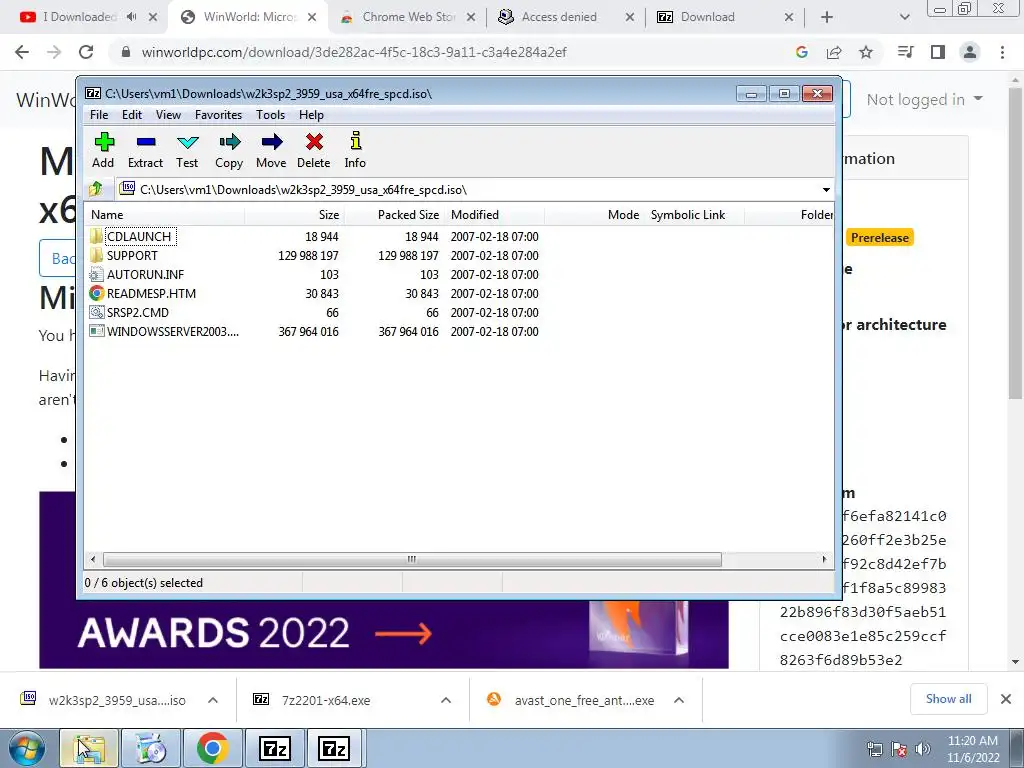Expand the 7-Zip address path dropdown

826,190
